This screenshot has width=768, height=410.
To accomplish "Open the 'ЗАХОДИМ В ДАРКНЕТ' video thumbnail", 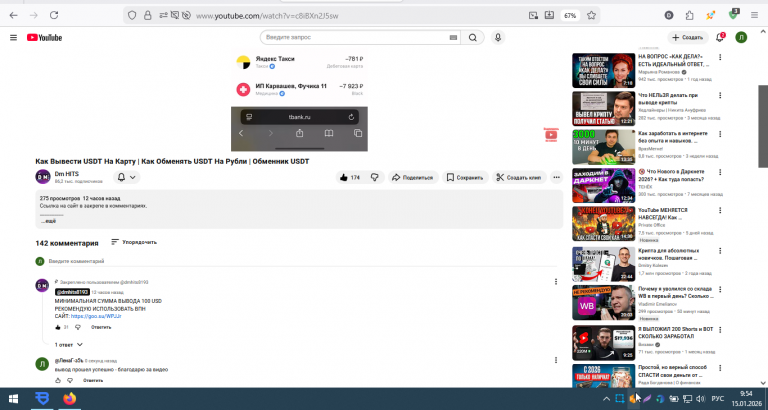I will click(x=603, y=186).
